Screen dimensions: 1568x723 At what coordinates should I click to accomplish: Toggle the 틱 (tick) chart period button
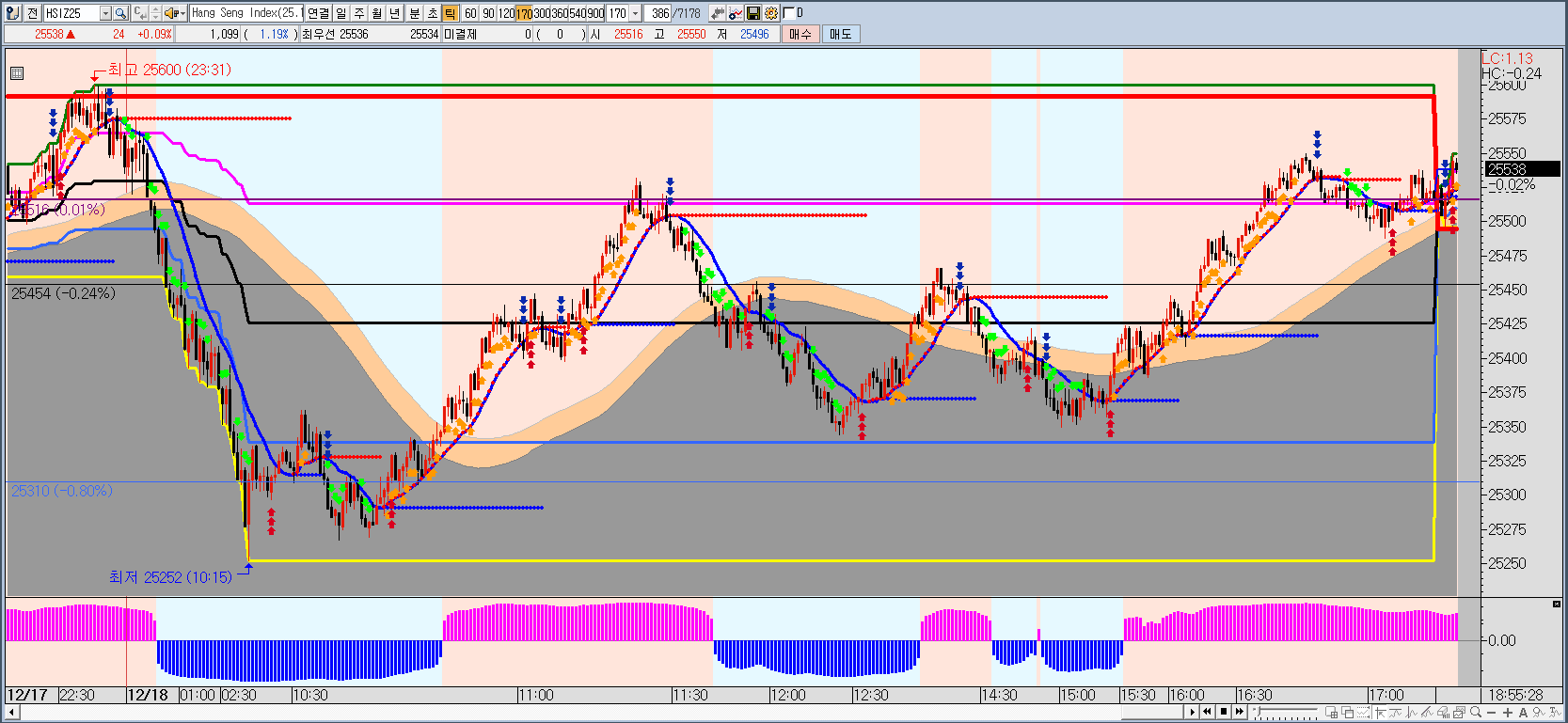(x=450, y=13)
